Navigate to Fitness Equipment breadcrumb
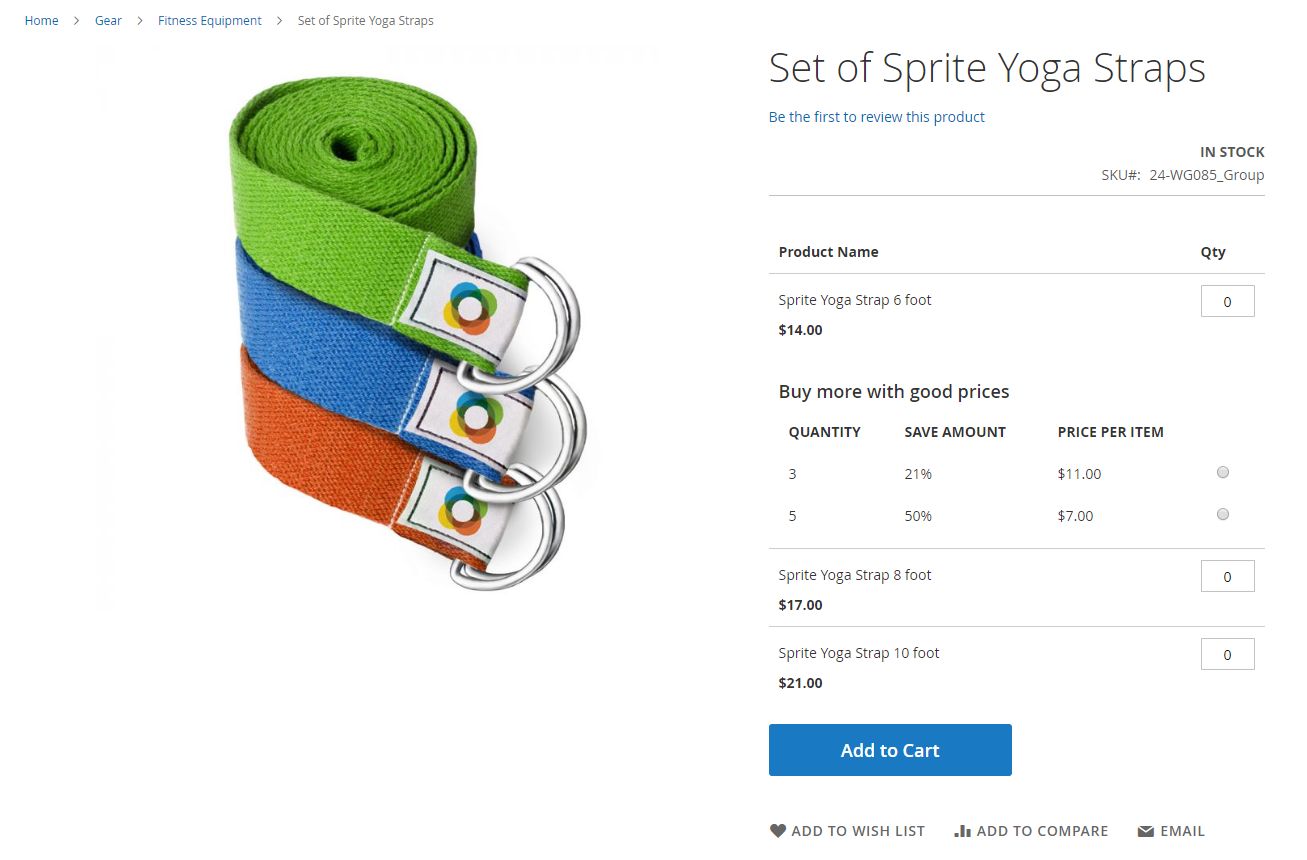The height and width of the screenshot is (860, 1307). pos(210,21)
